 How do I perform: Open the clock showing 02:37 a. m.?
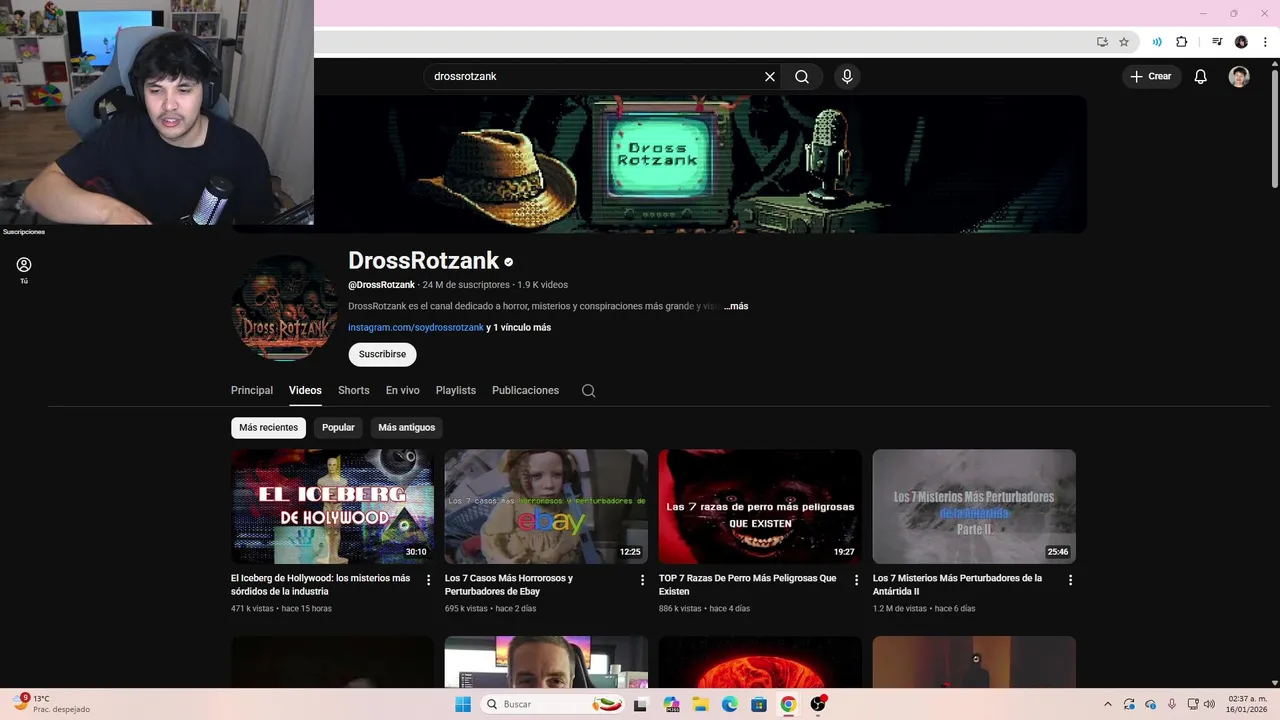(x=1247, y=704)
